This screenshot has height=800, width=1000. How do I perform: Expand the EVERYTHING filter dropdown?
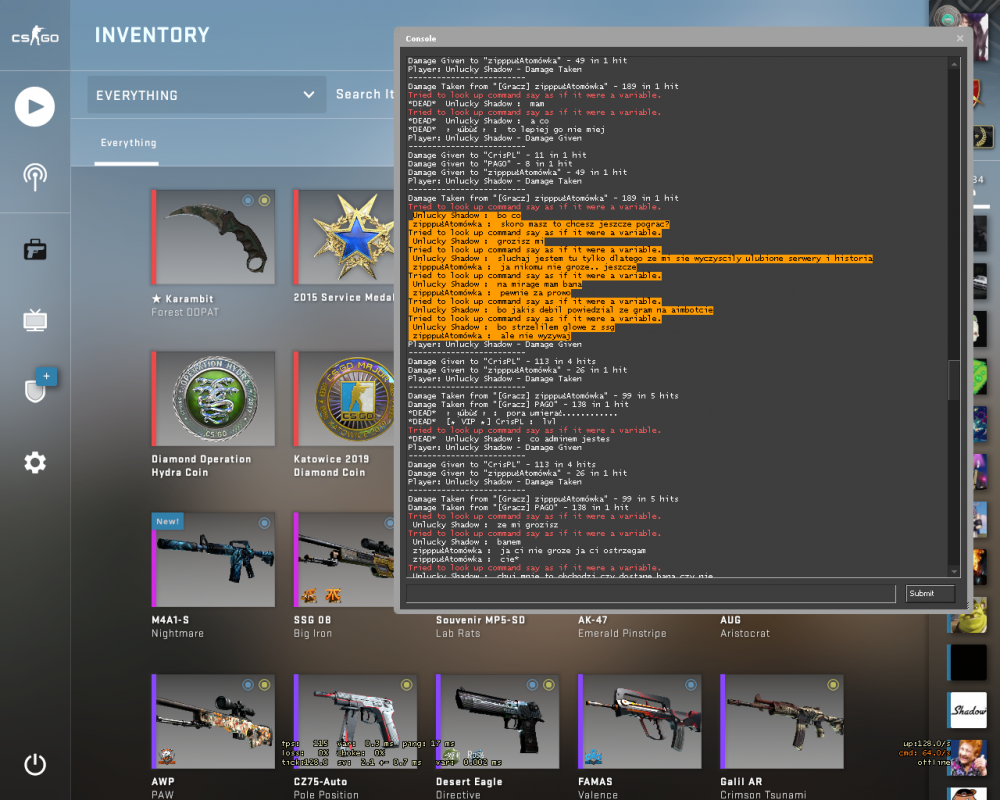coord(207,95)
